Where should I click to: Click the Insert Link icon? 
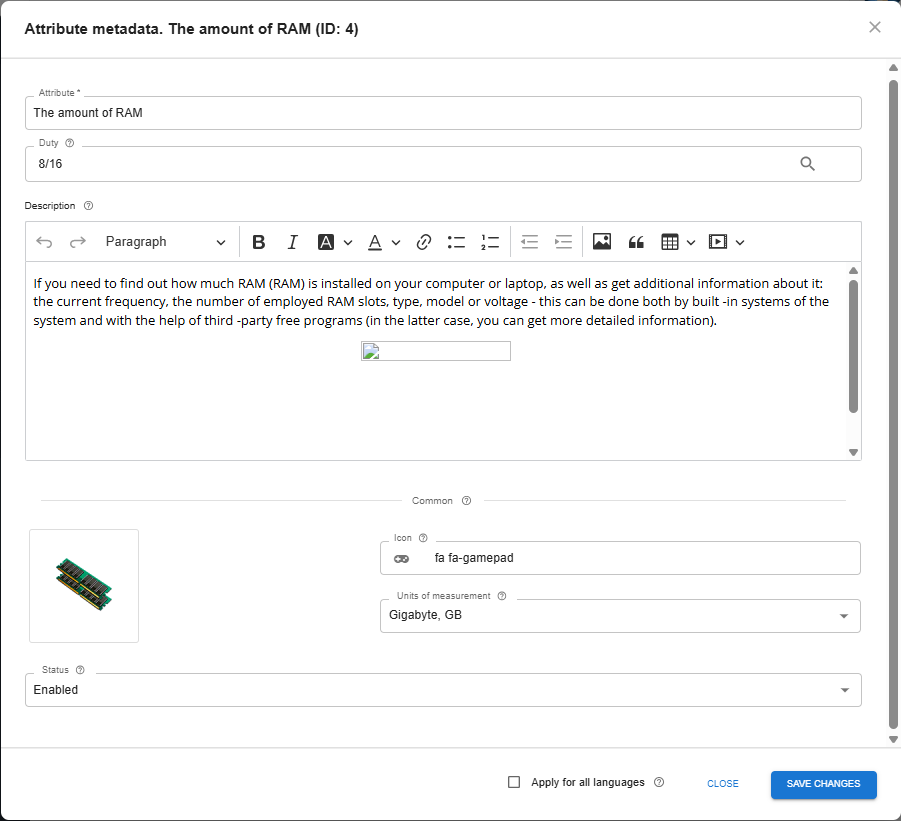[x=423, y=241]
